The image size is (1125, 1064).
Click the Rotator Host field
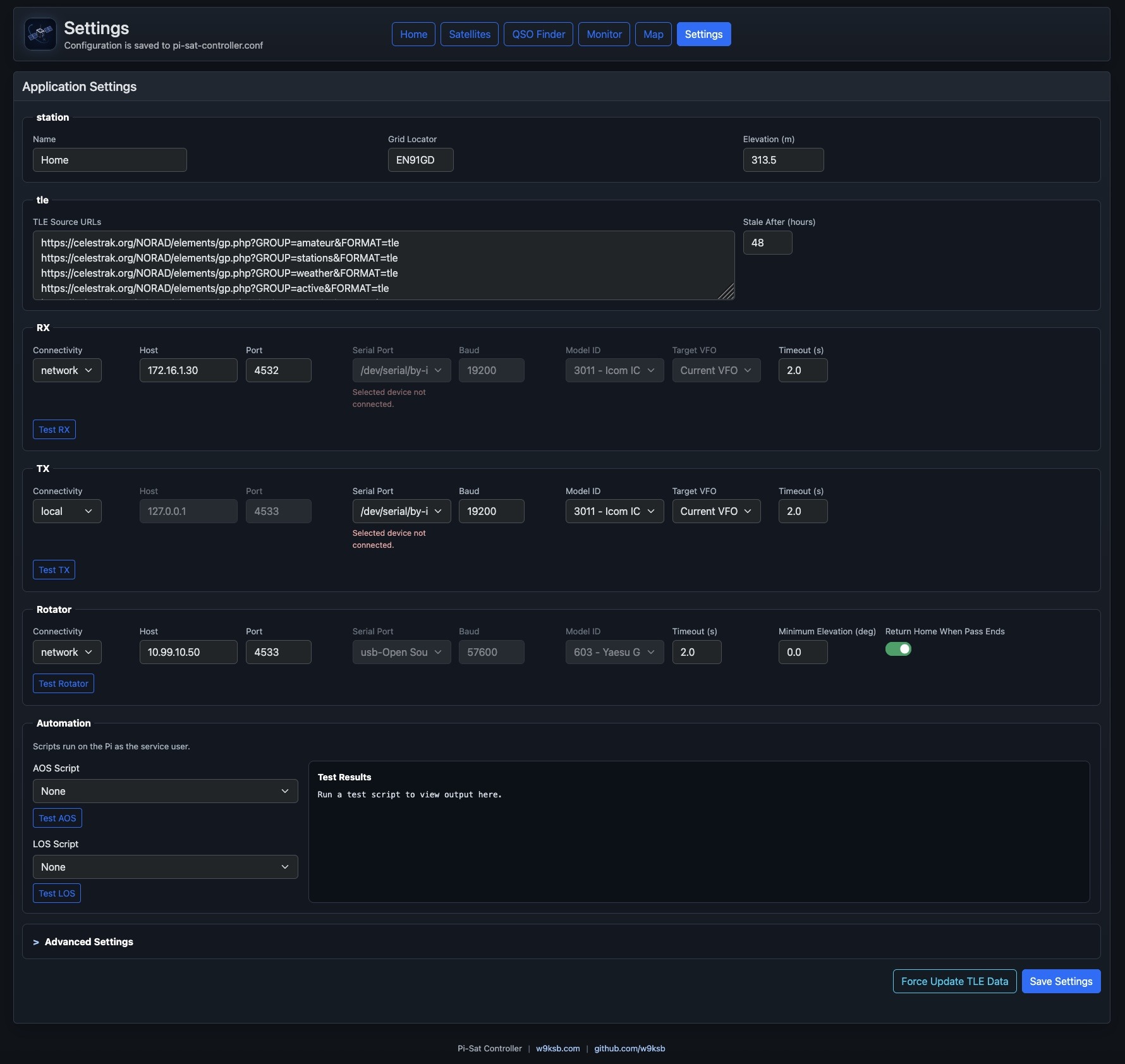tap(188, 652)
